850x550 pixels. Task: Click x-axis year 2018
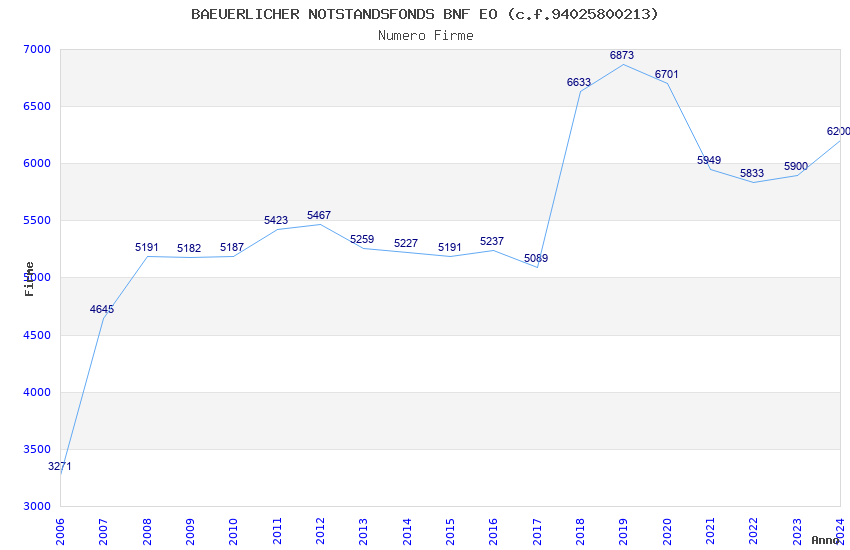[x=581, y=532]
